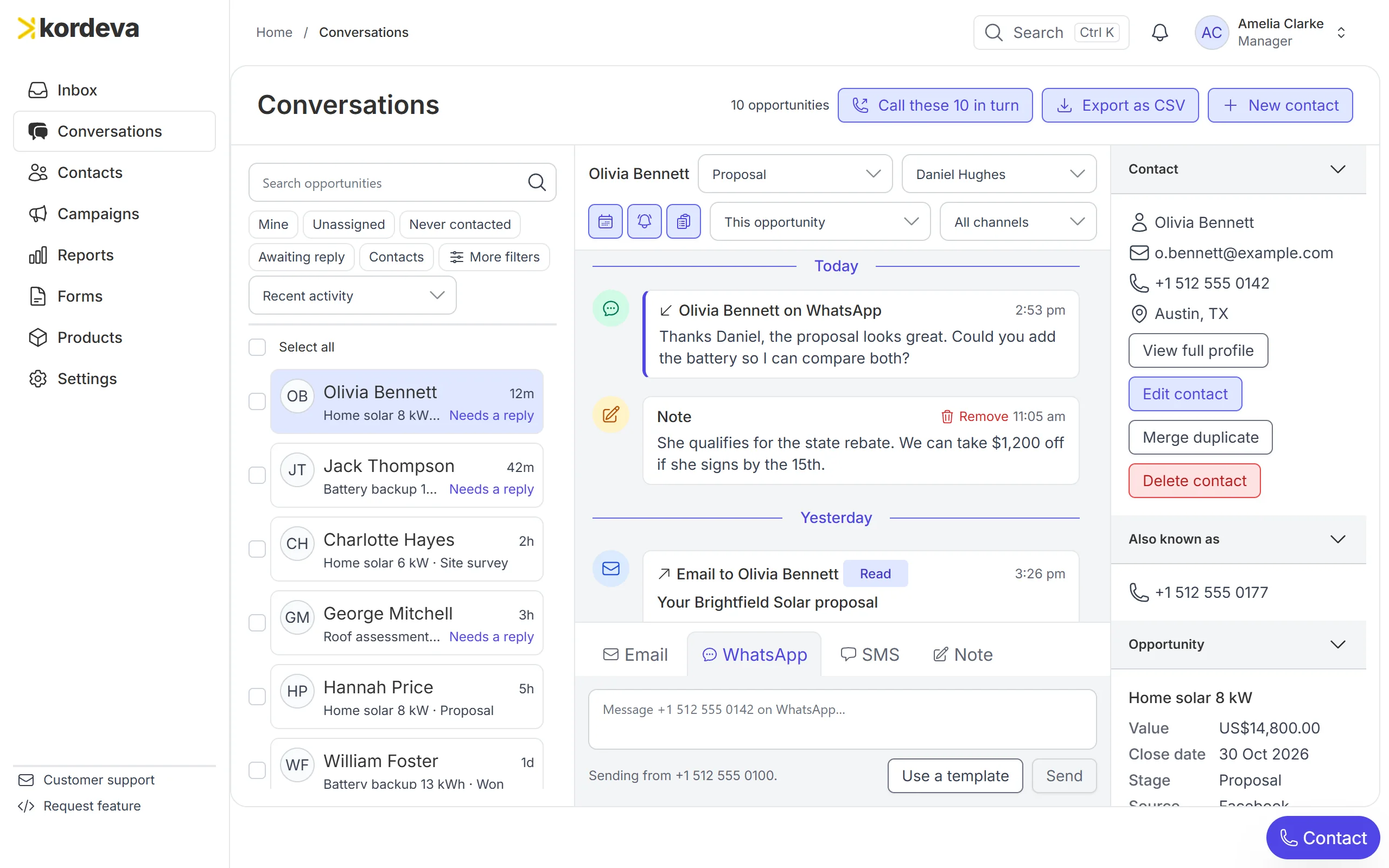Open the All channels dropdown
Image resolution: width=1389 pixels, height=868 pixels.
point(1018,221)
